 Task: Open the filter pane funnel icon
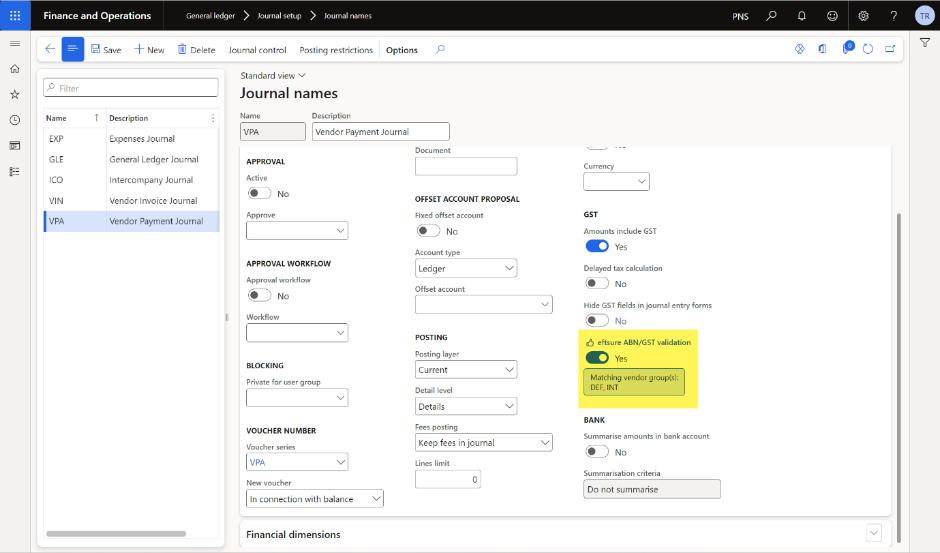pos(925,43)
